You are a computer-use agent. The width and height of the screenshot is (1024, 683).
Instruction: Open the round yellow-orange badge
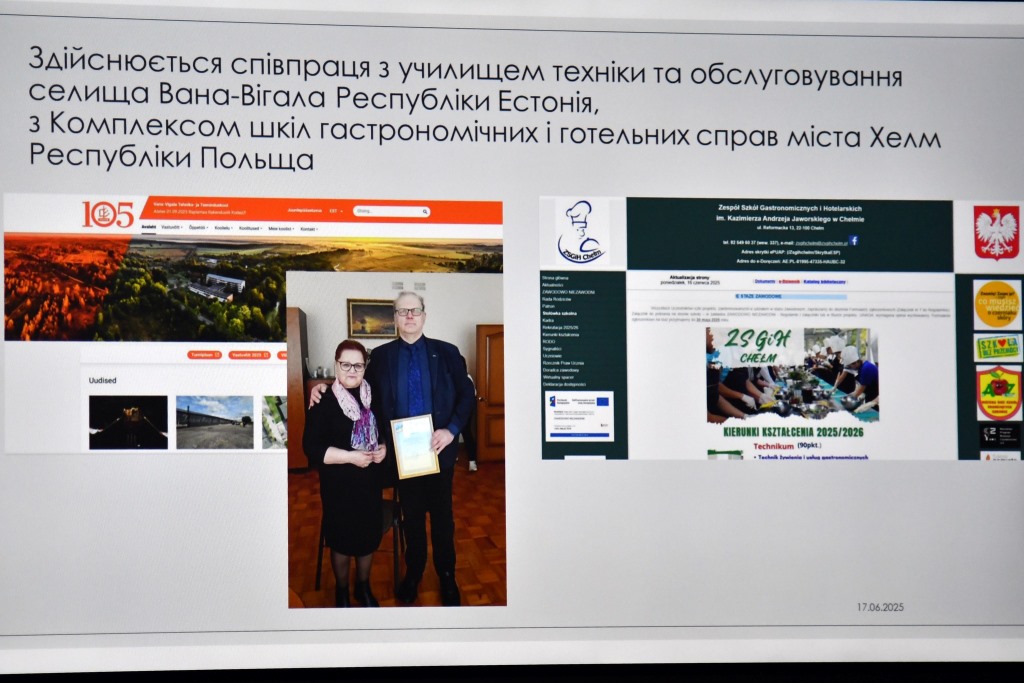996,304
